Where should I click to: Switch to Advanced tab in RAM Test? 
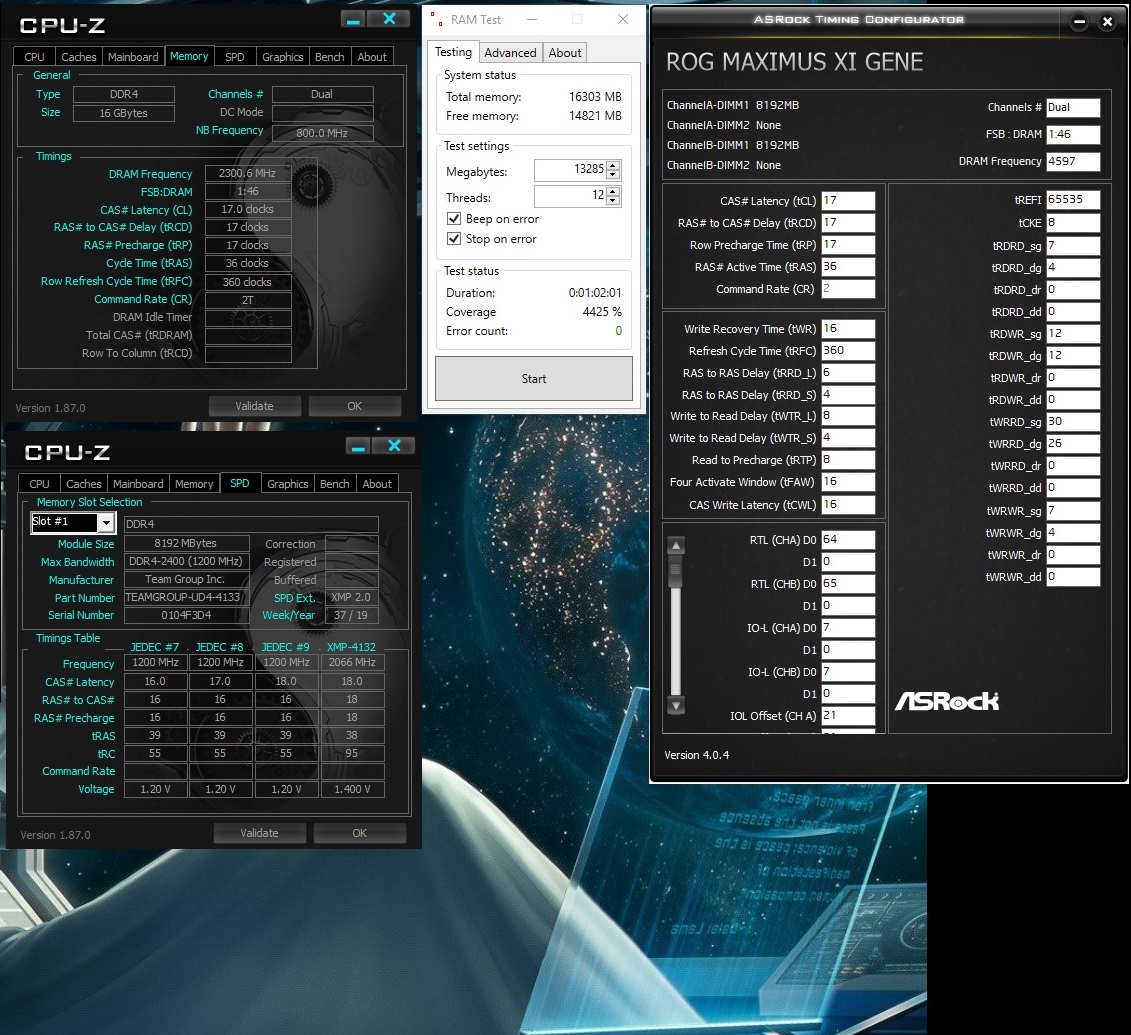tap(510, 53)
